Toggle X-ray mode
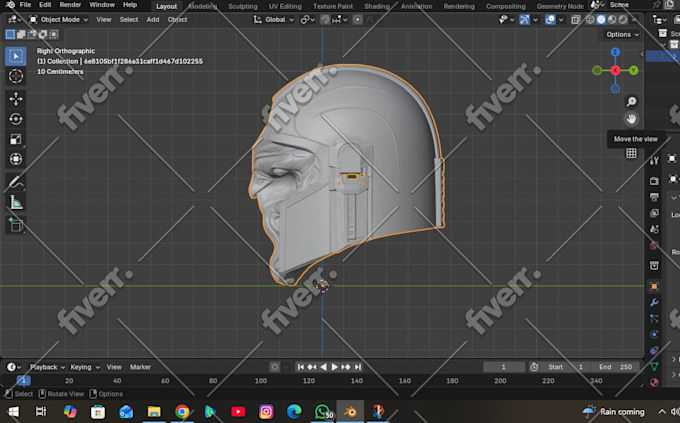This screenshot has width=680, height=423. tap(575, 20)
